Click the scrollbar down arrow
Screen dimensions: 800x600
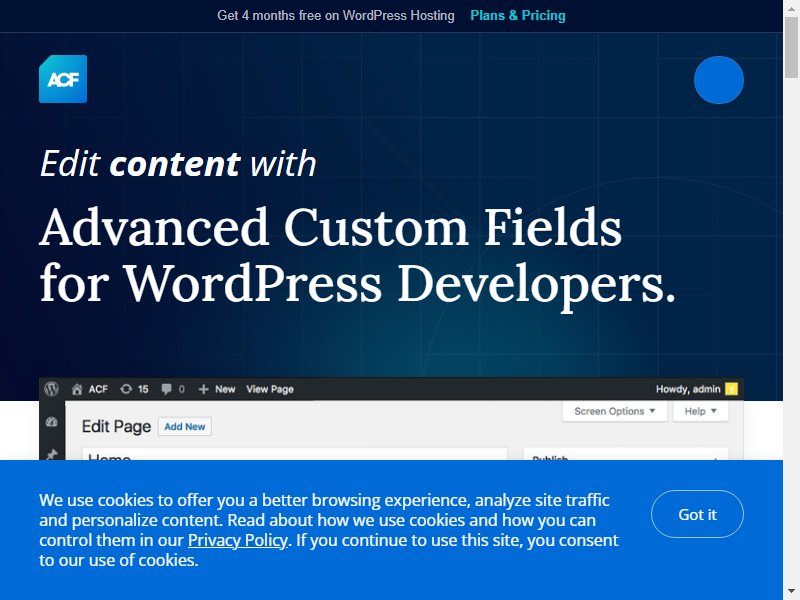point(791,593)
